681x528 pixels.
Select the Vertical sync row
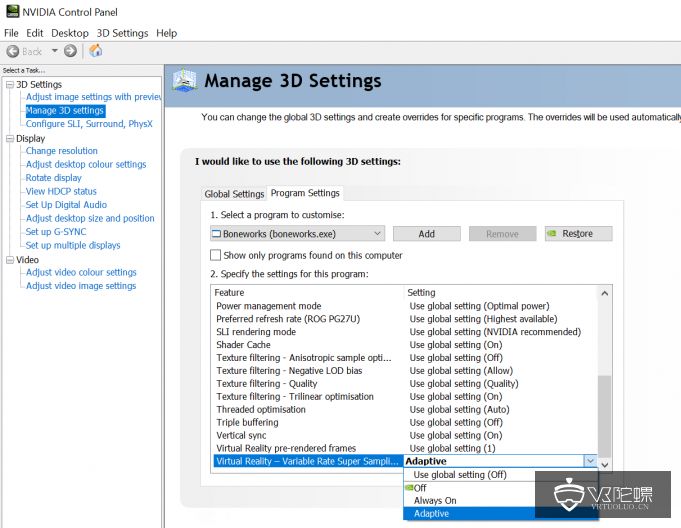[405, 436]
